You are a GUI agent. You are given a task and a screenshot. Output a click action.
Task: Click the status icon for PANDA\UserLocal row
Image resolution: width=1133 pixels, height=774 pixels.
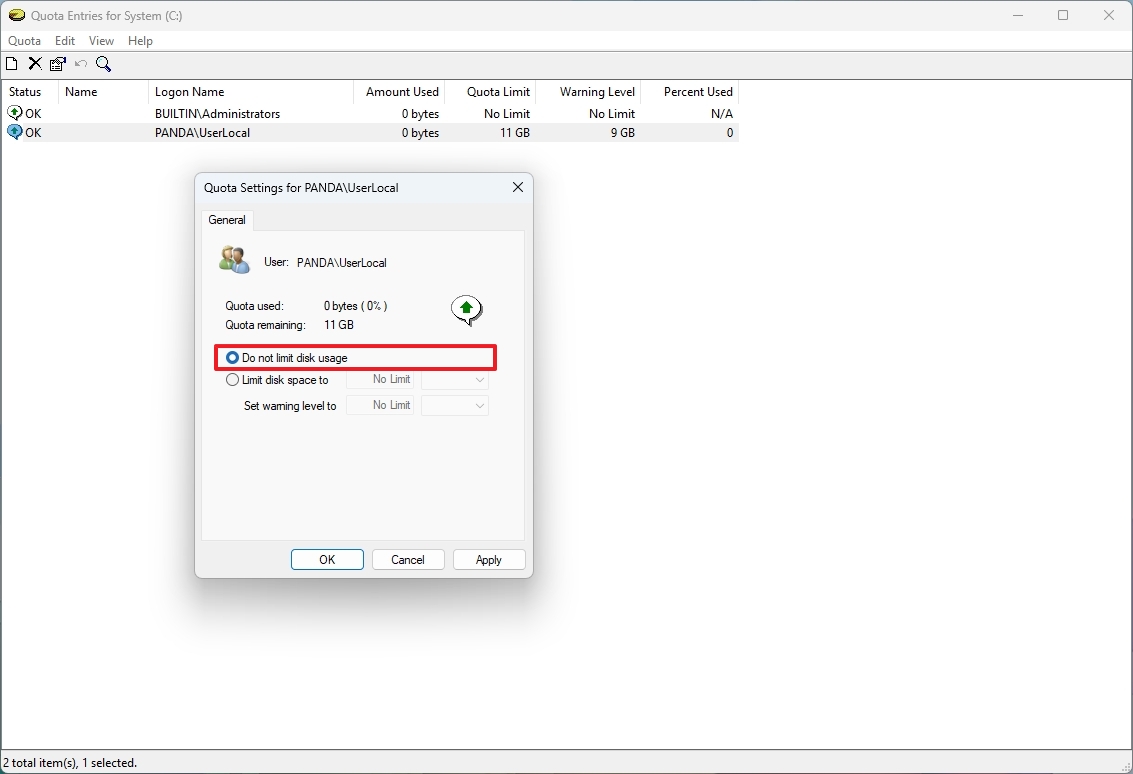click(x=14, y=132)
